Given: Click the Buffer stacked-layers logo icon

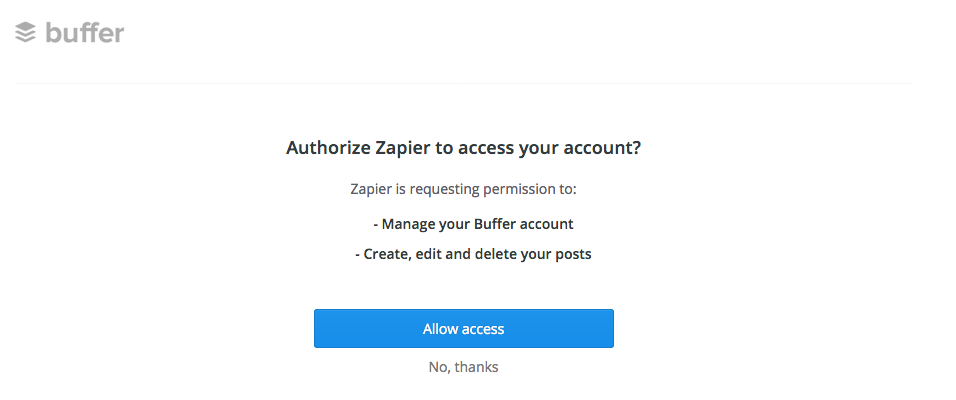Looking at the screenshot, I should tap(25, 32).
